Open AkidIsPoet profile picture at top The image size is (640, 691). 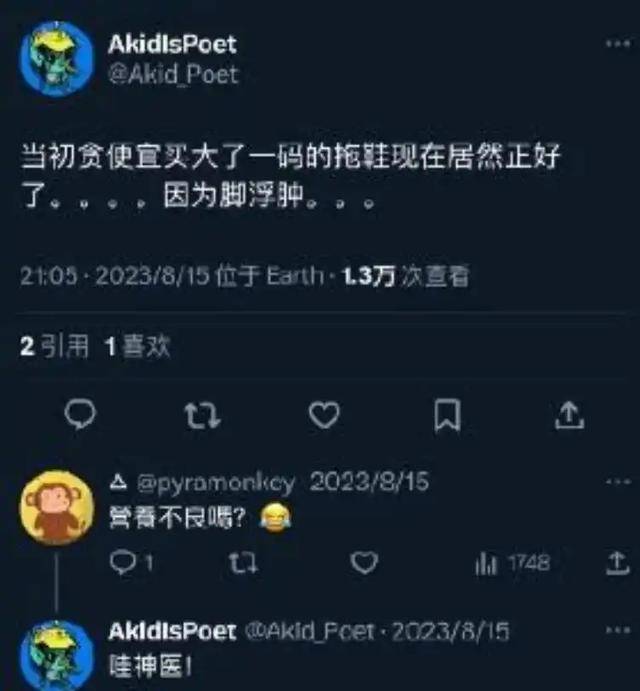(57, 59)
